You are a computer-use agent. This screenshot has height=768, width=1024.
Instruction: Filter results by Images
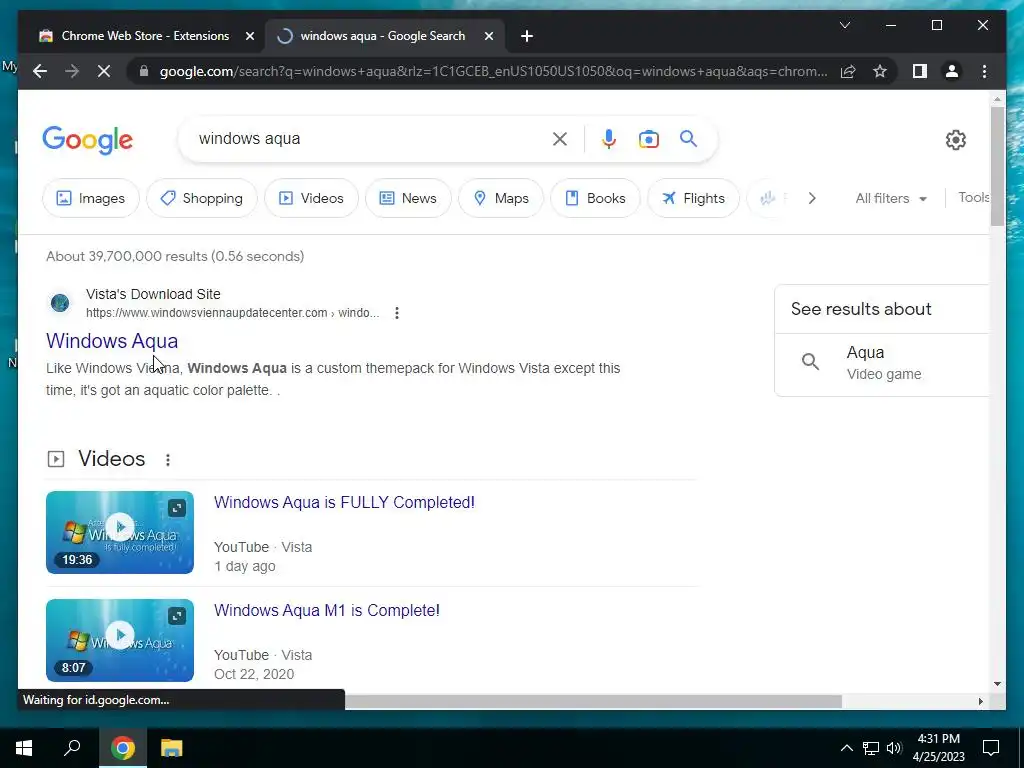click(x=91, y=199)
